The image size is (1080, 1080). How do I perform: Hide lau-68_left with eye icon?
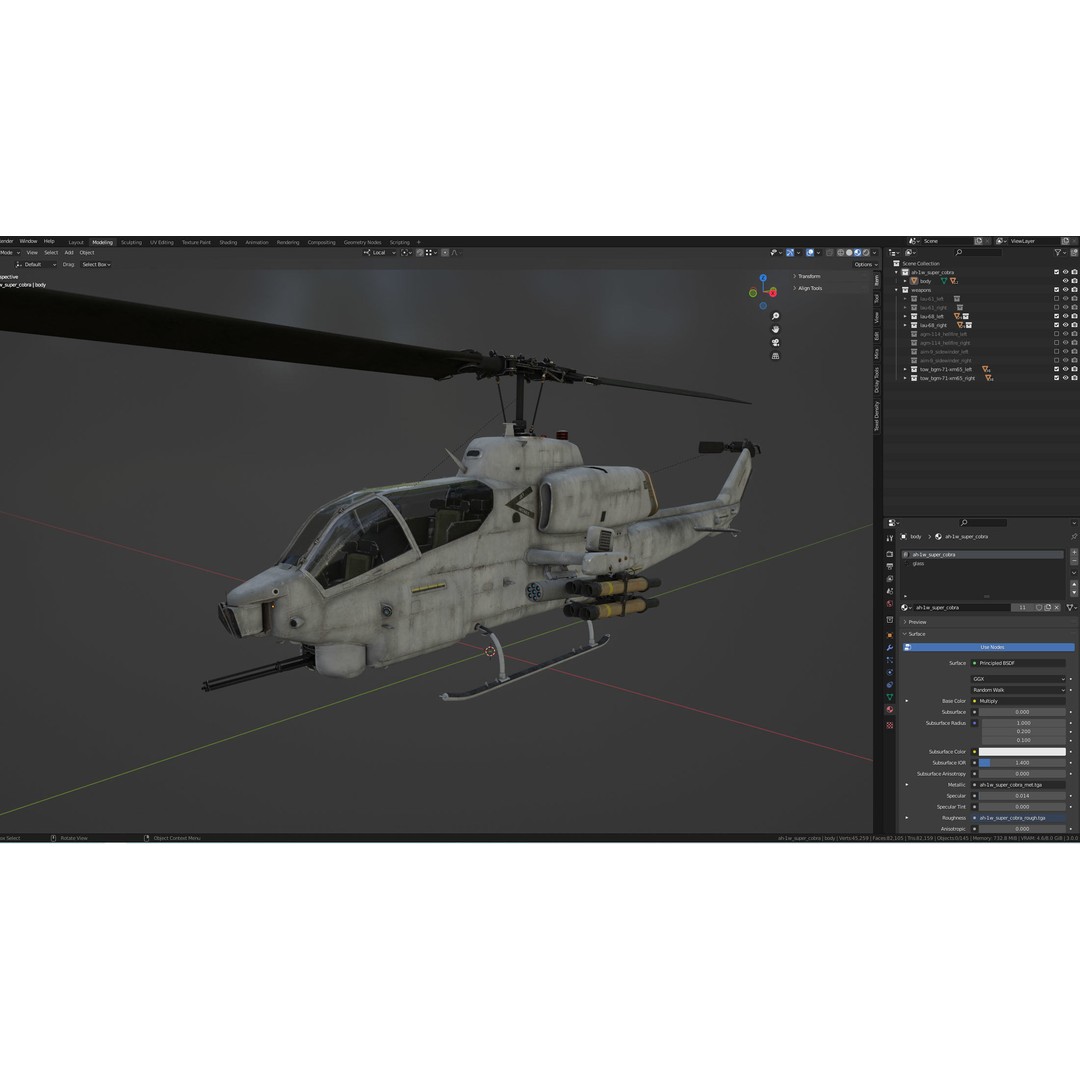point(1065,316)
